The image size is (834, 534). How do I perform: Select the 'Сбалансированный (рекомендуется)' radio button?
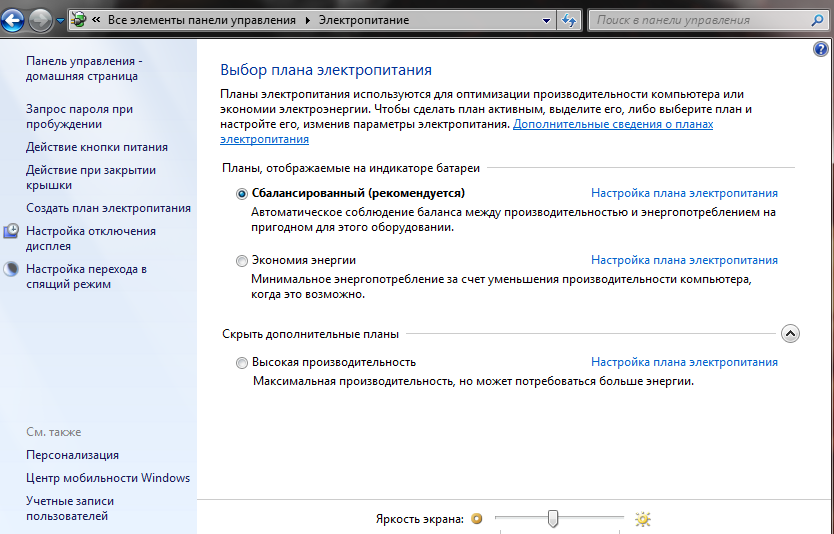coord(242,194)
